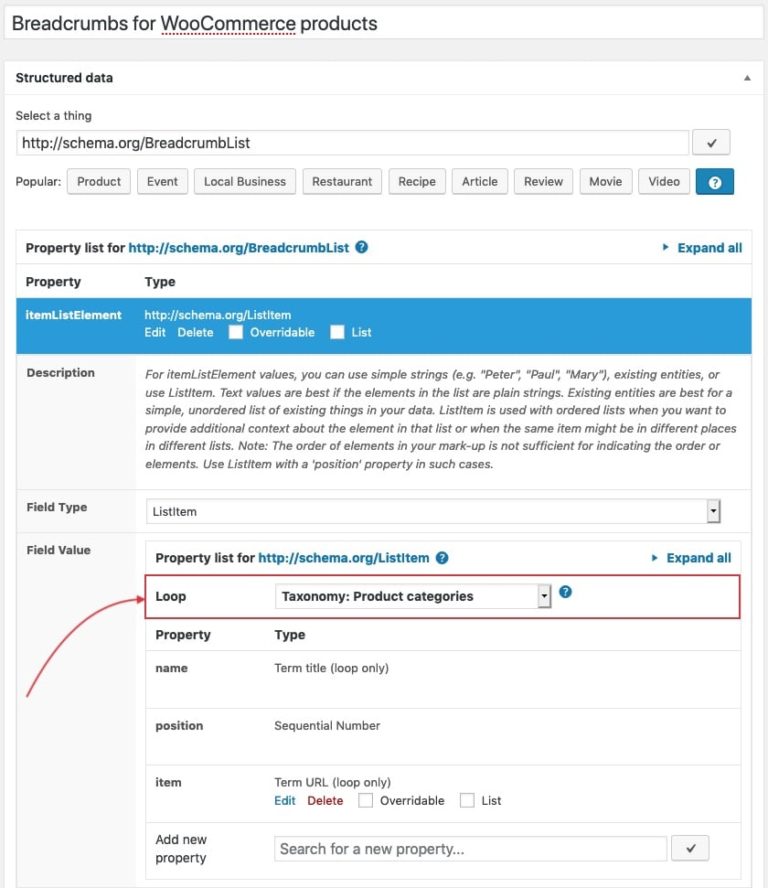The width and height of the screenshot is (768, 888).
Task: Expand all BreadcrumbList properties
Action: point(702,248)
